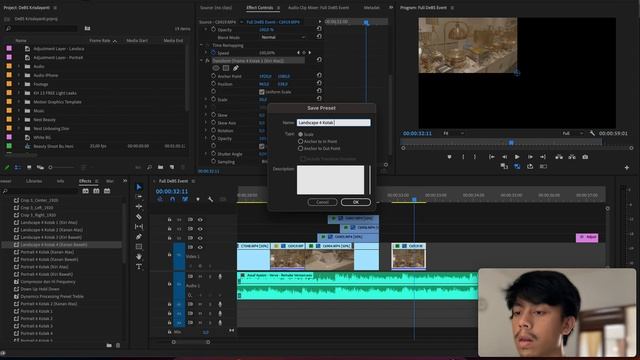Screen dimensions: 640x360
Task: Click Export Frame camera icon
Action: pos(585,157)
